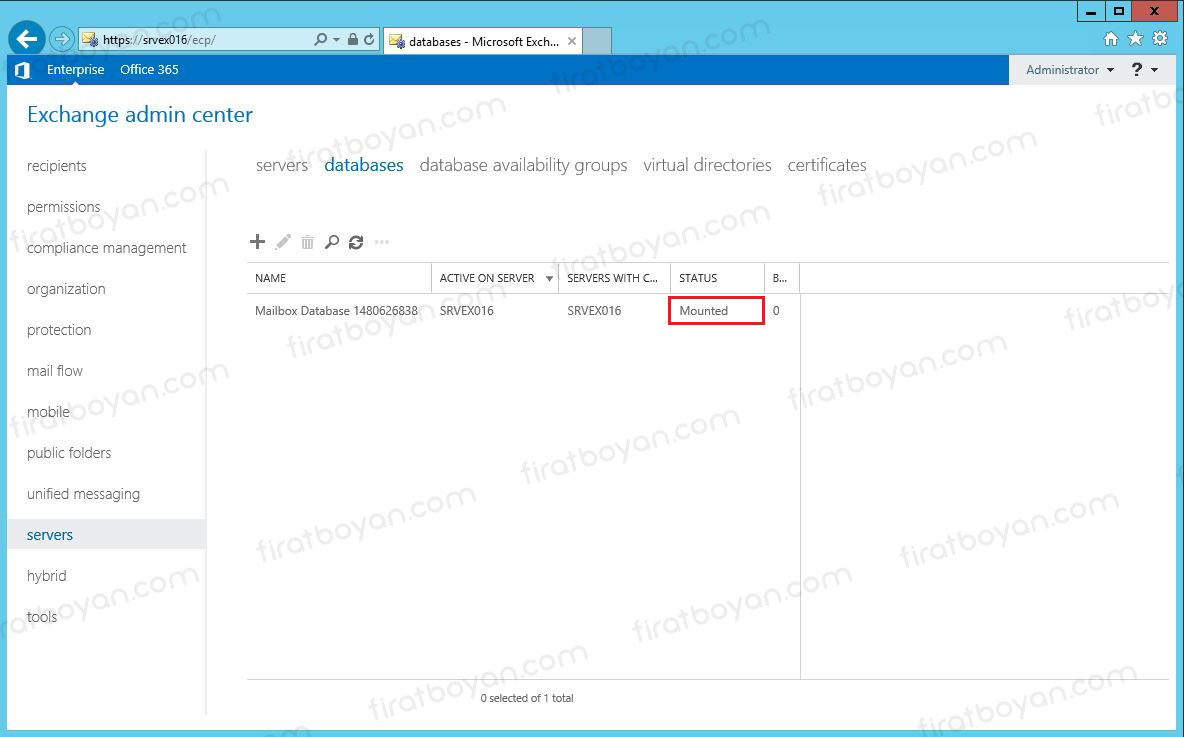This screenshot has width=1184, height=737.
Task: Click the Office logo icon
Action: tap(22, 69)
